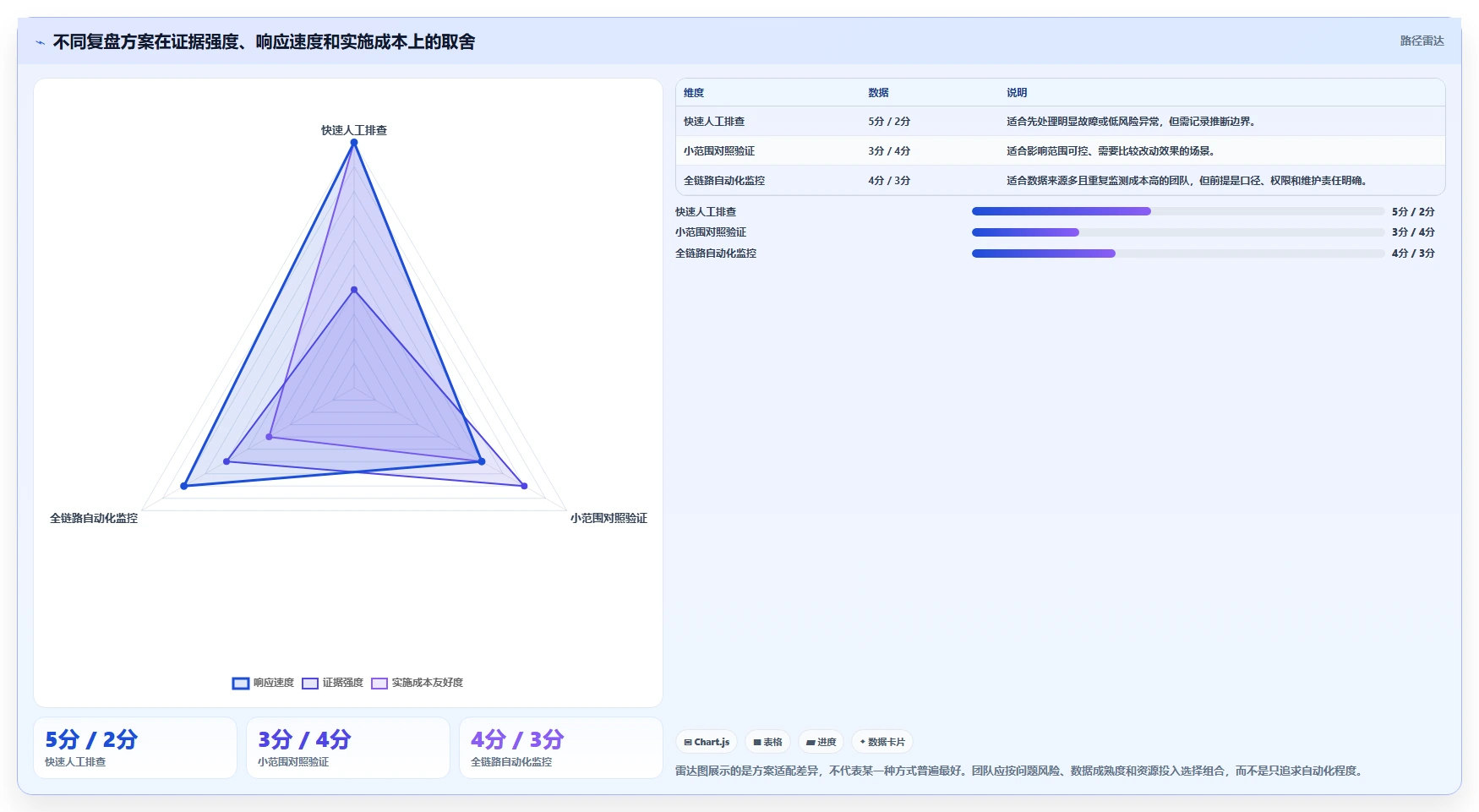Screen dimensions: 1479x812
Task: Select the 全链路自动化监控 table cell
Action: [x=724, y=181]
